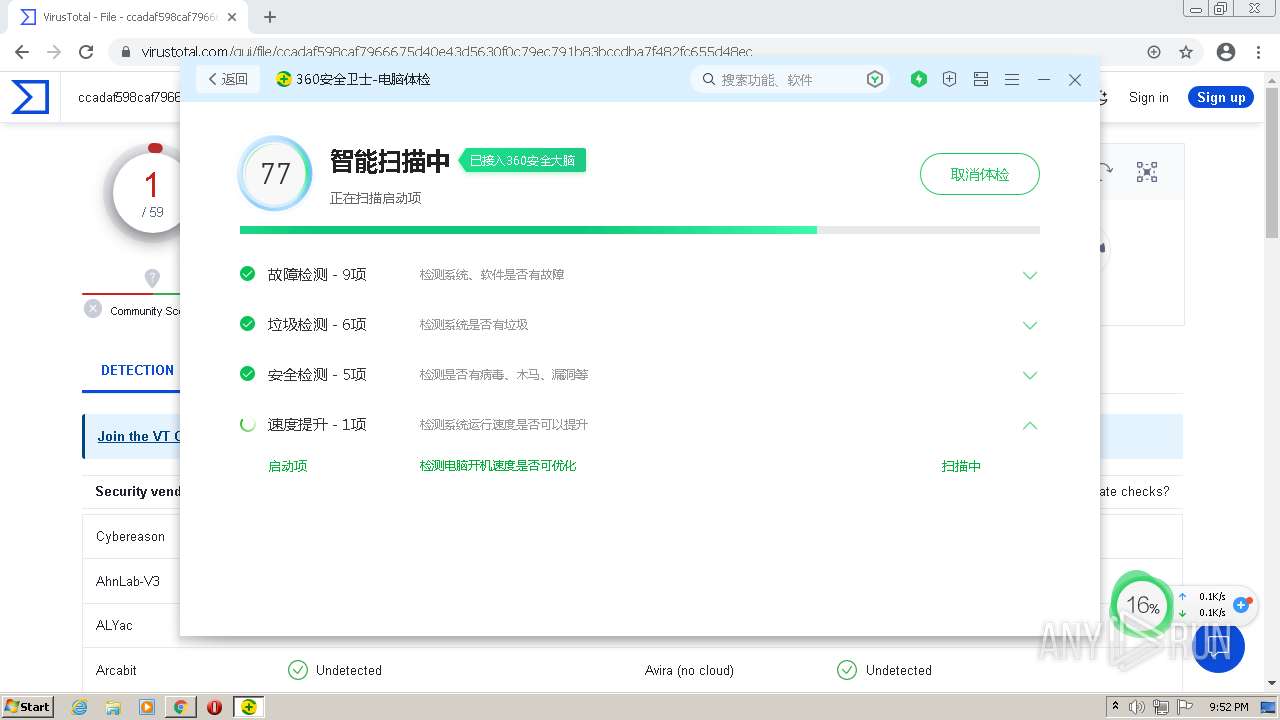
Task: Switch to the 360 Safe taskbar icon
Action: pyautogui.click(x=248, y=707)
